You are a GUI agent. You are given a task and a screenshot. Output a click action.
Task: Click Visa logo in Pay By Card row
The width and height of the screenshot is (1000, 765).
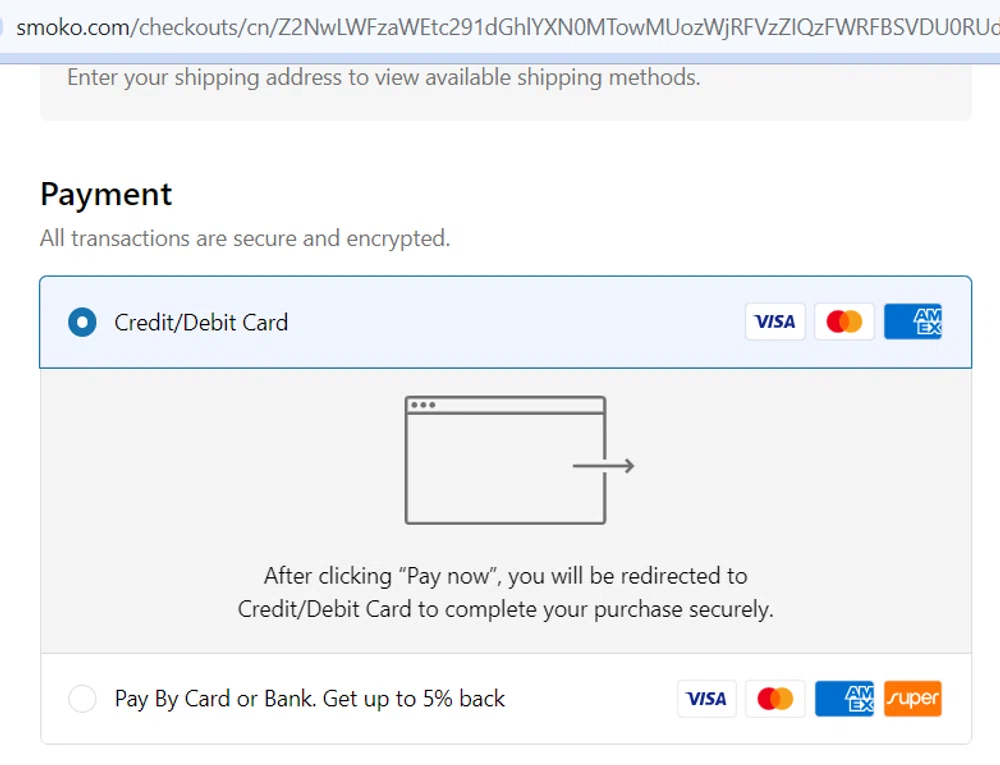click(707, 699)
